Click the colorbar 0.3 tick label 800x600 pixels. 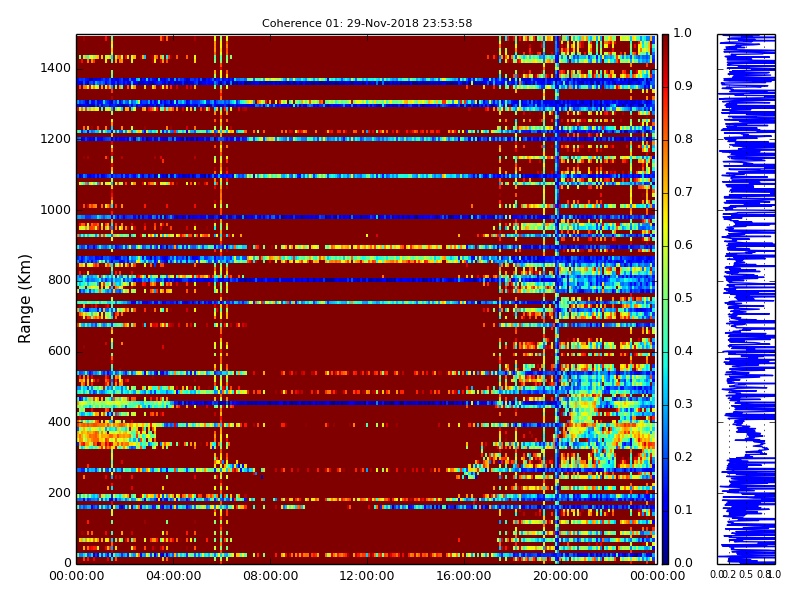click(683, 404)
